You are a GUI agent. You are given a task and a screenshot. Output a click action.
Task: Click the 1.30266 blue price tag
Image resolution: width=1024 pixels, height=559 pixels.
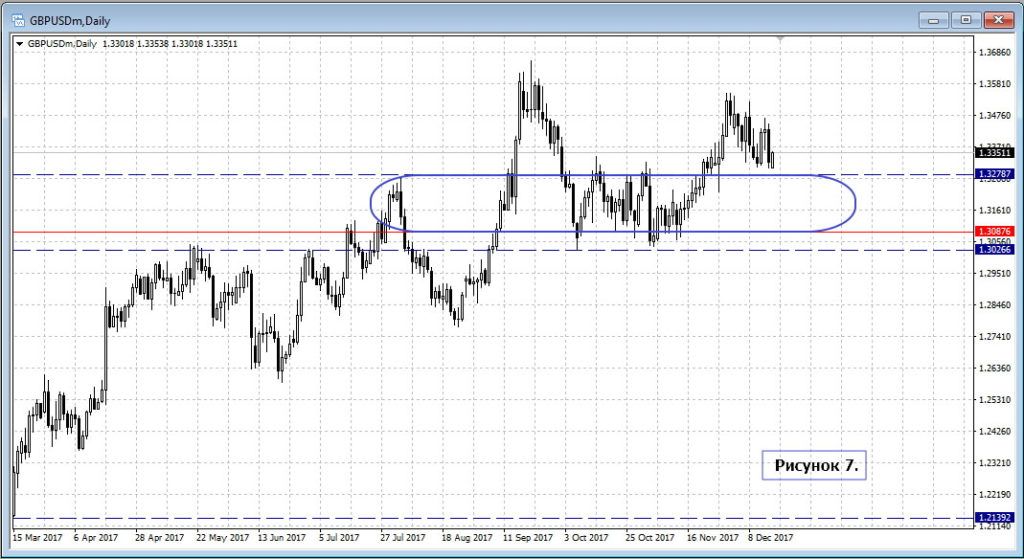995,250
